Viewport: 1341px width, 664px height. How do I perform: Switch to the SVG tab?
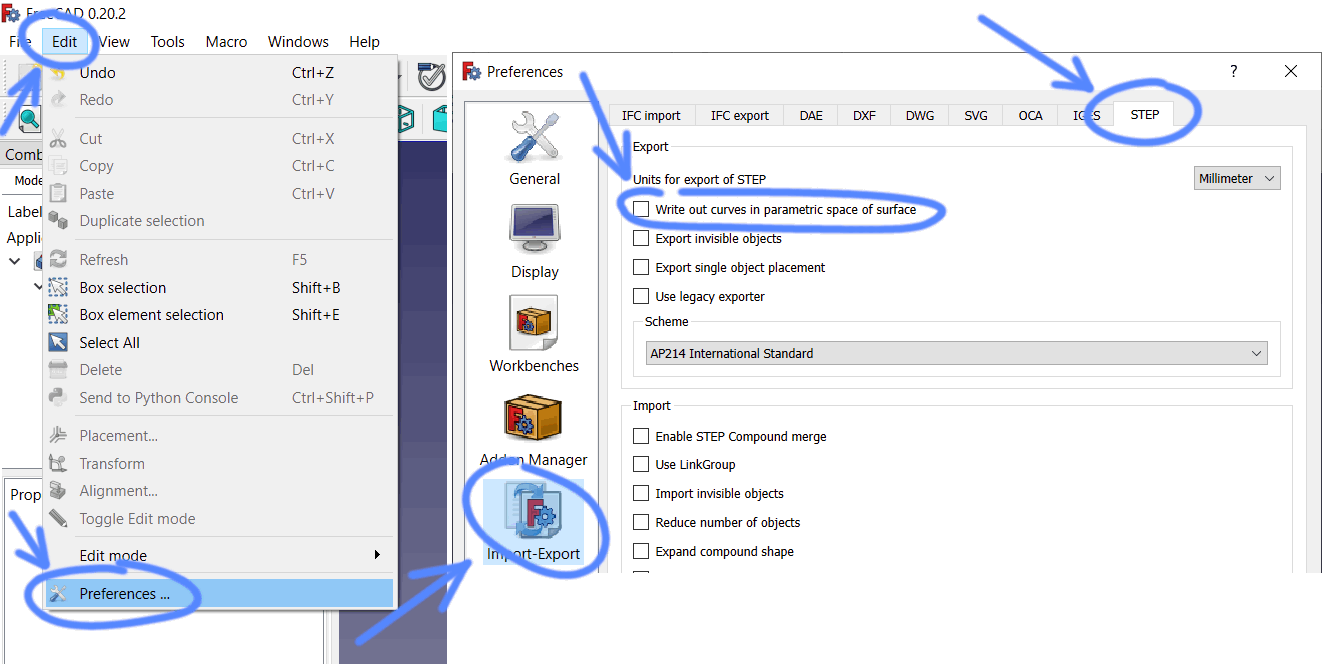point(976,115)
